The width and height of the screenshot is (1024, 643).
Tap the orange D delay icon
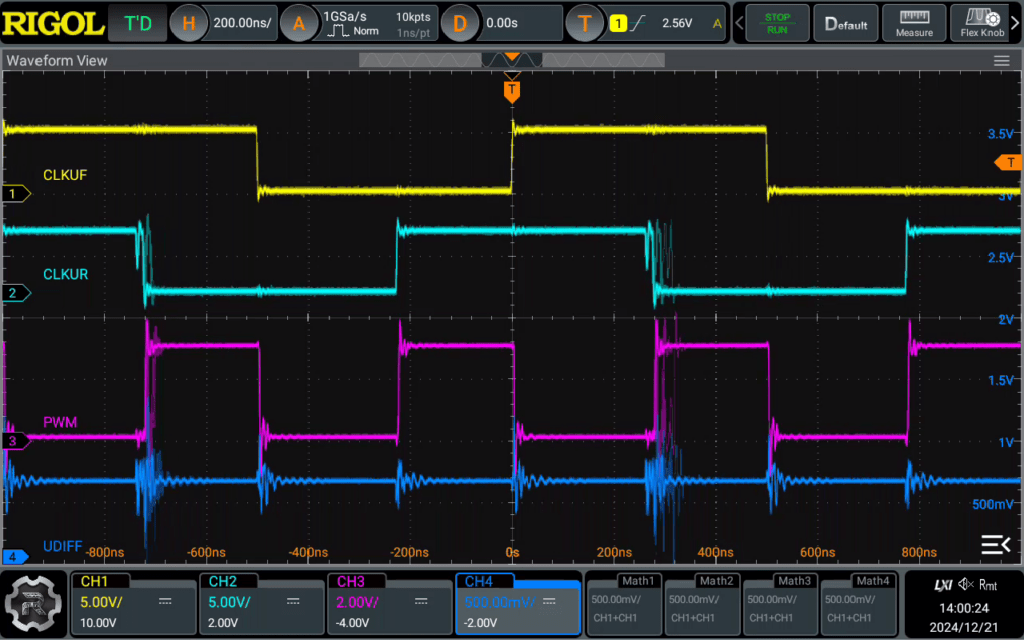460,24
